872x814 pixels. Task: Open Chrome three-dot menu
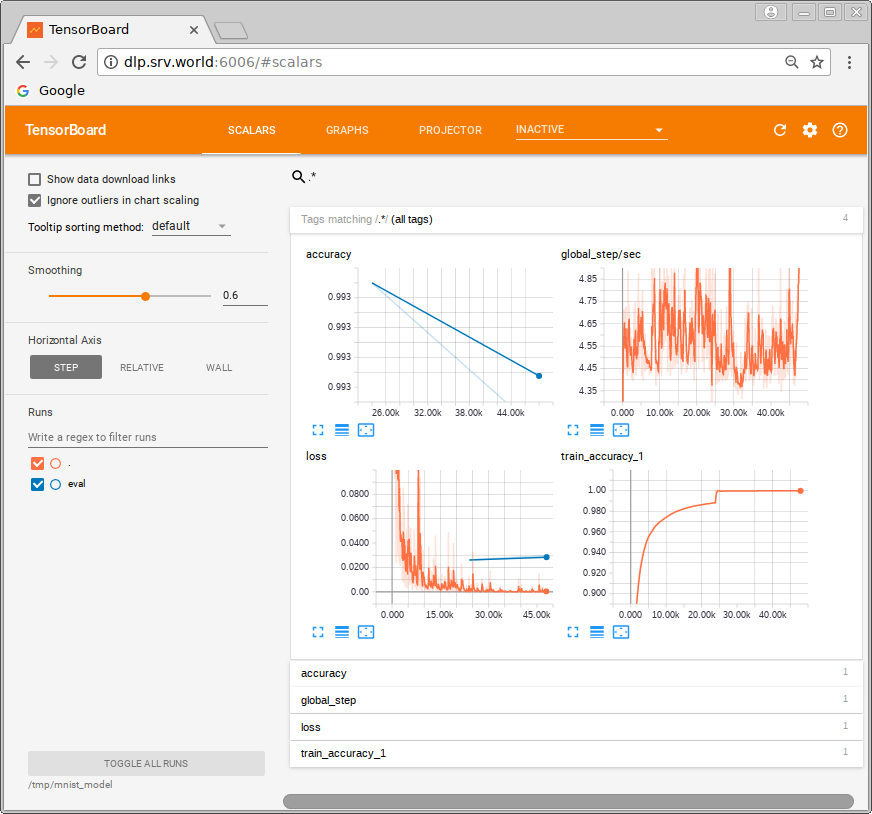click(849, 62)
